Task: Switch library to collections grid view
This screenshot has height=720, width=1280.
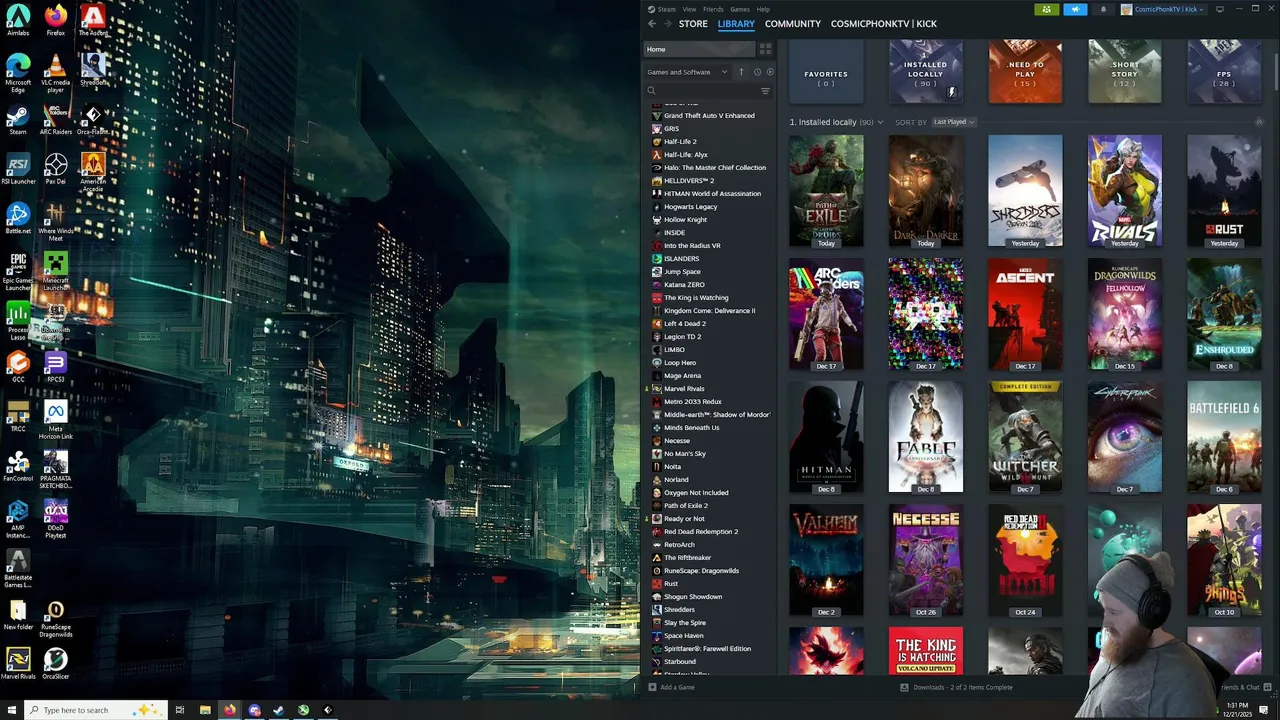Action: pos(765,49)
